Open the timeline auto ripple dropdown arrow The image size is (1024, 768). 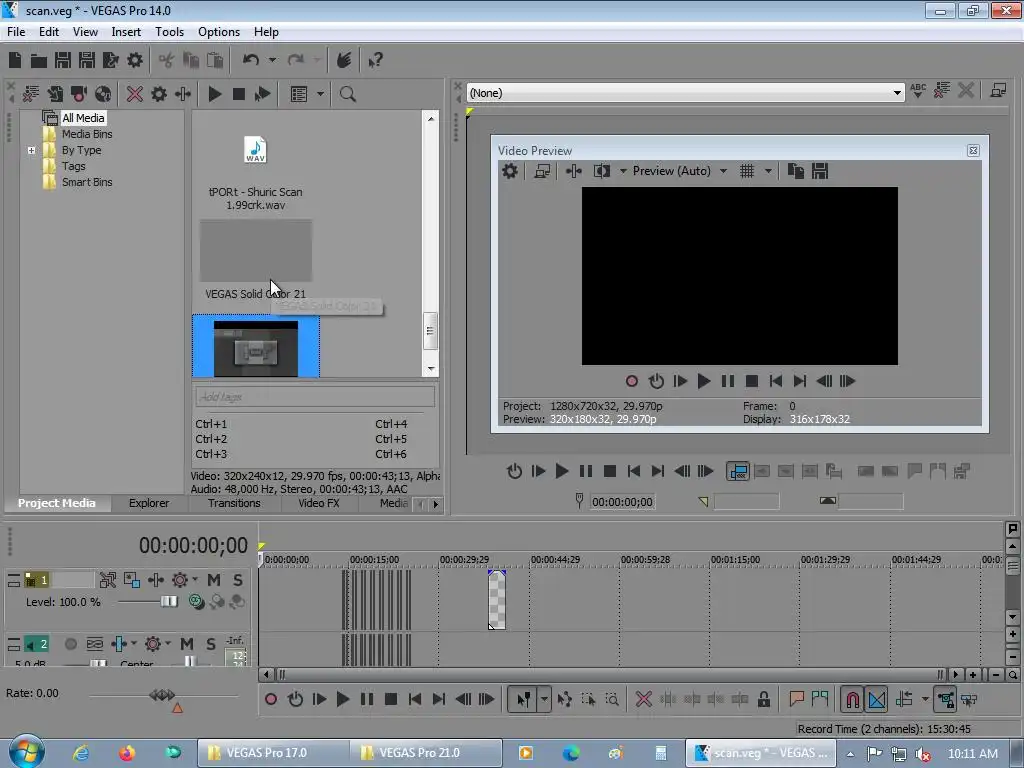click(925, 699)
